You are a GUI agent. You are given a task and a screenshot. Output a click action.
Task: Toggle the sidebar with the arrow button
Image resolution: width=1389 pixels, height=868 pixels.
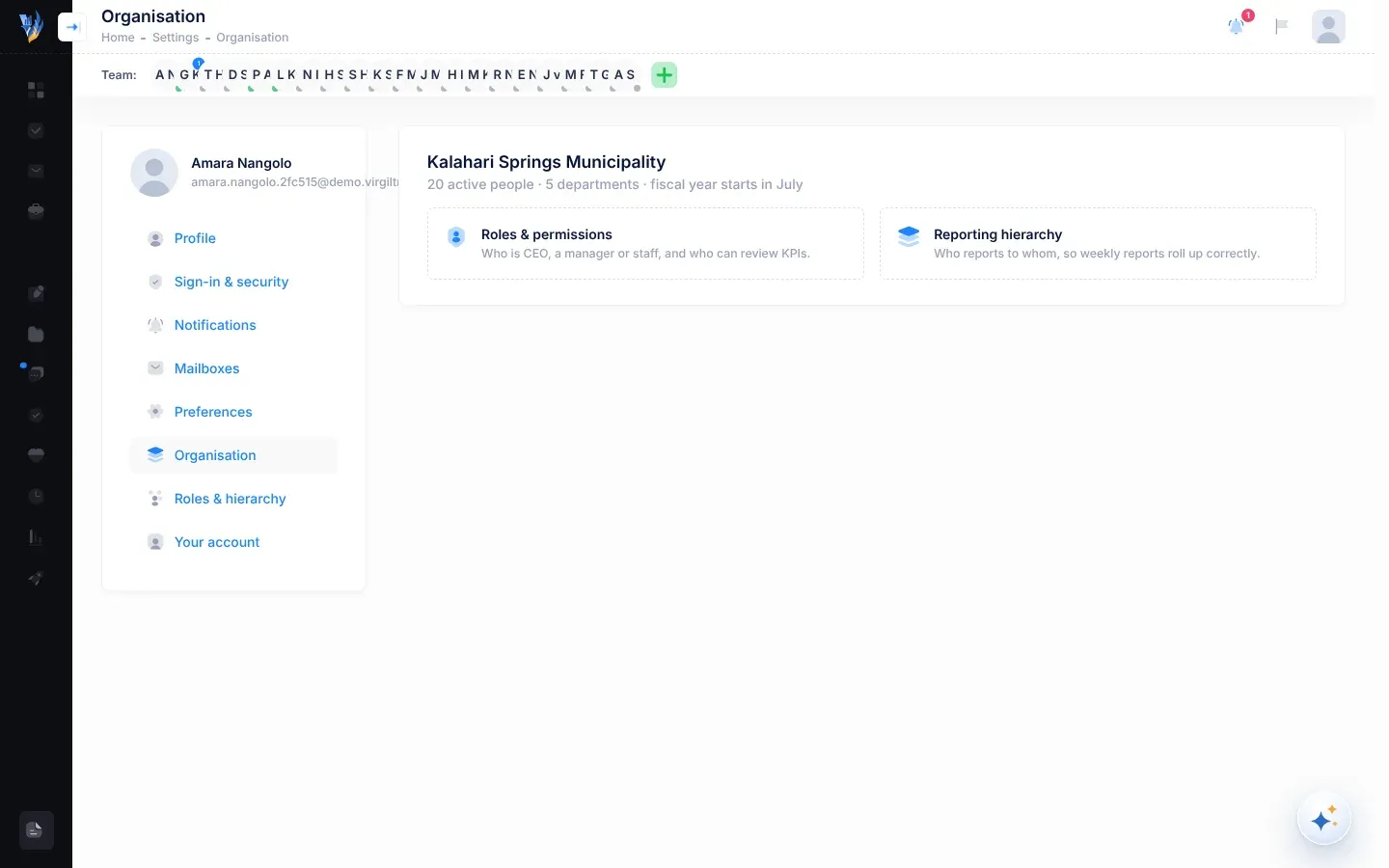tap(71, 27)
